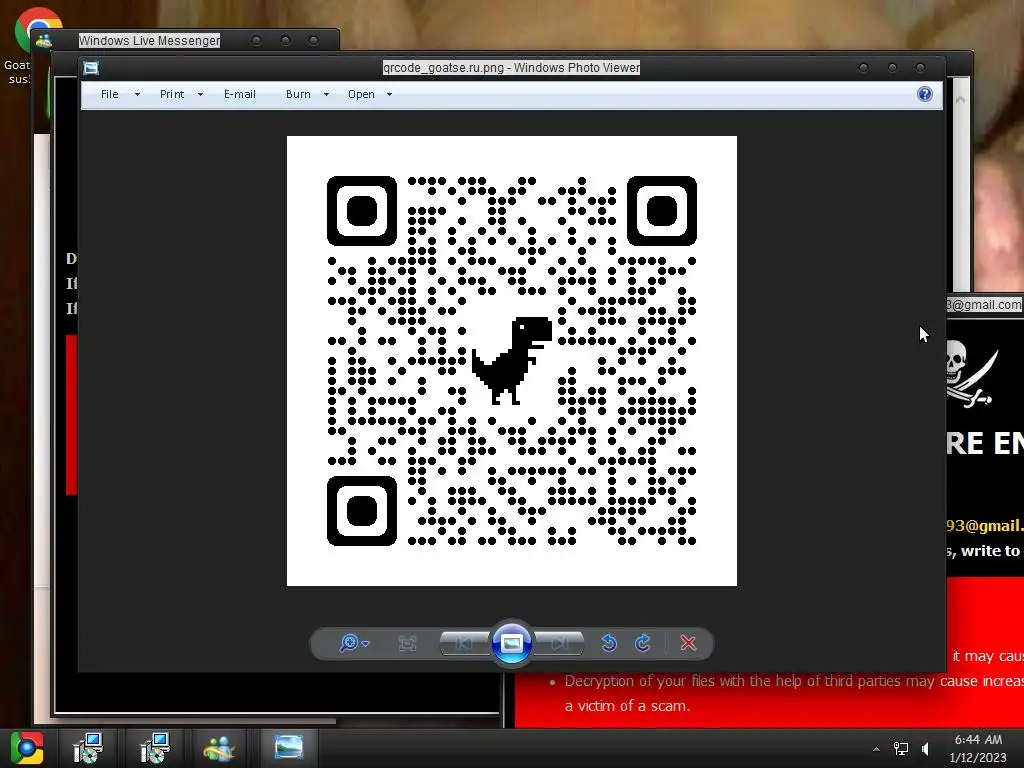1024x768 pixels.
Task: Click the QR code image
Action: pyautogui.click(x=512, y=361)
